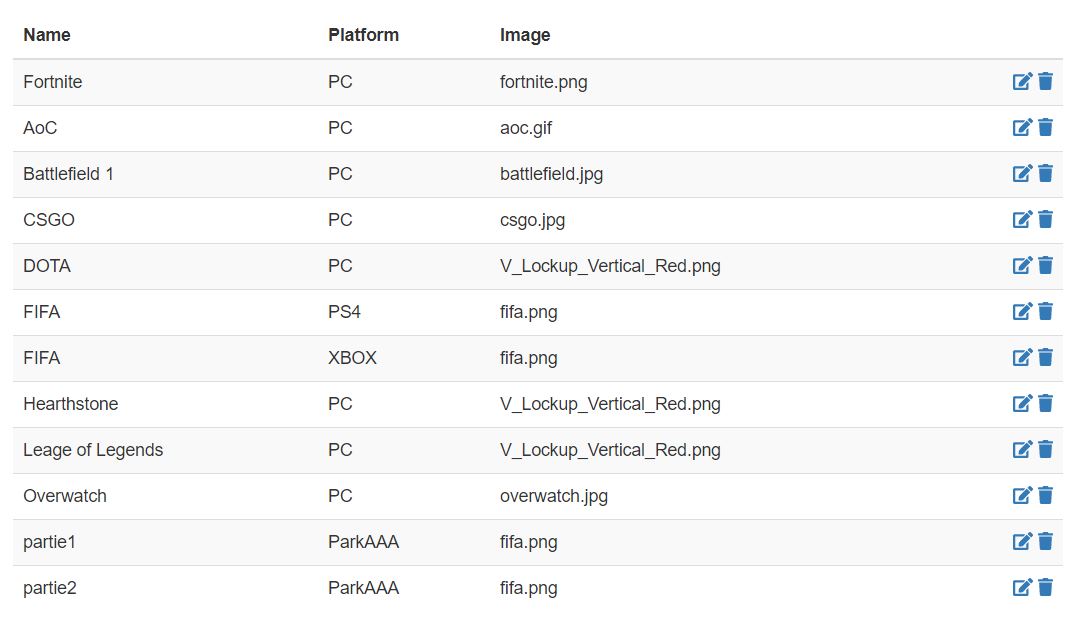Click fifa.png in the XBOX row
The height and width of the screenshot is (620, 1079).
[528, 359]
